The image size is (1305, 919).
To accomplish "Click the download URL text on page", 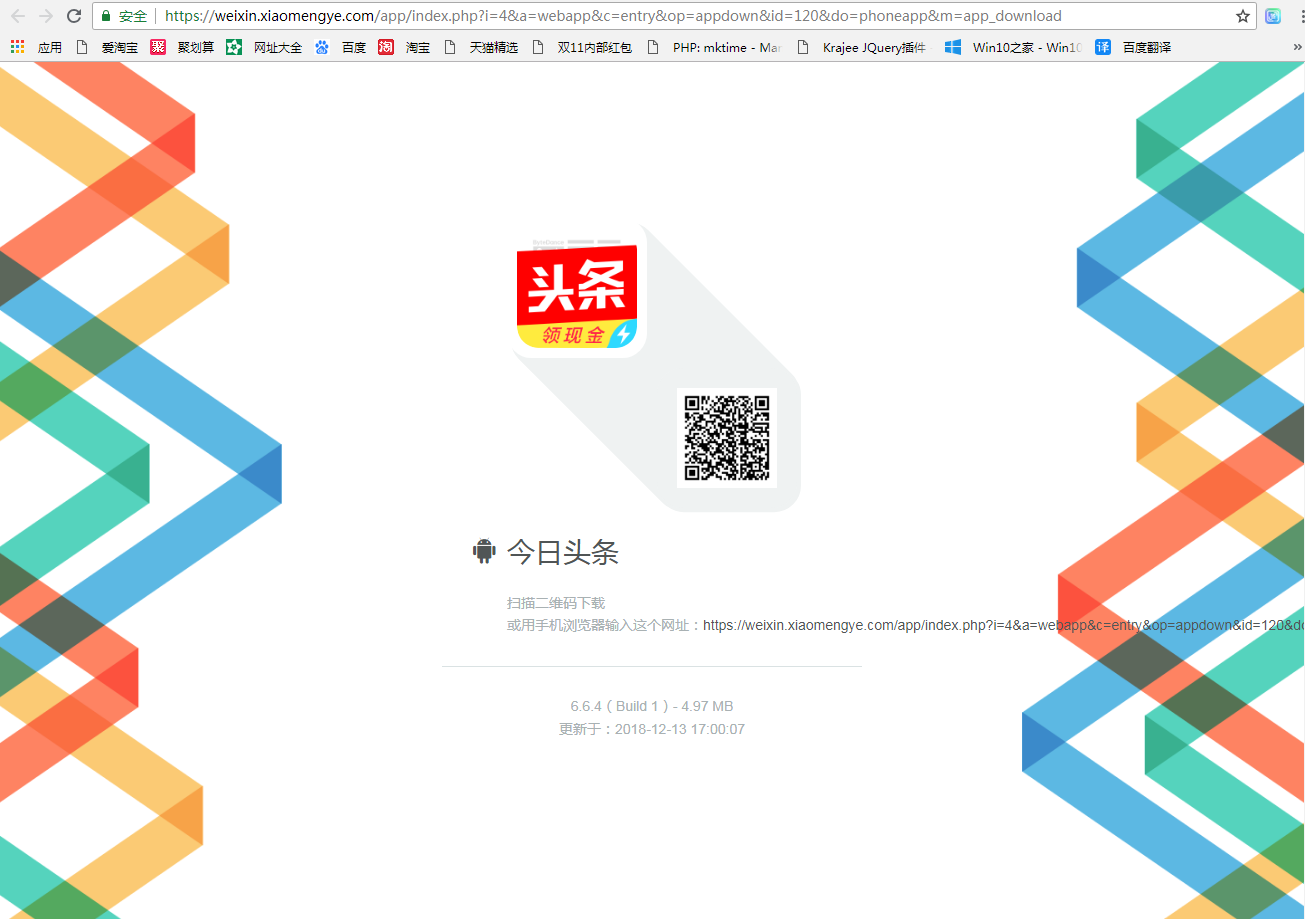I will 1003,625.
